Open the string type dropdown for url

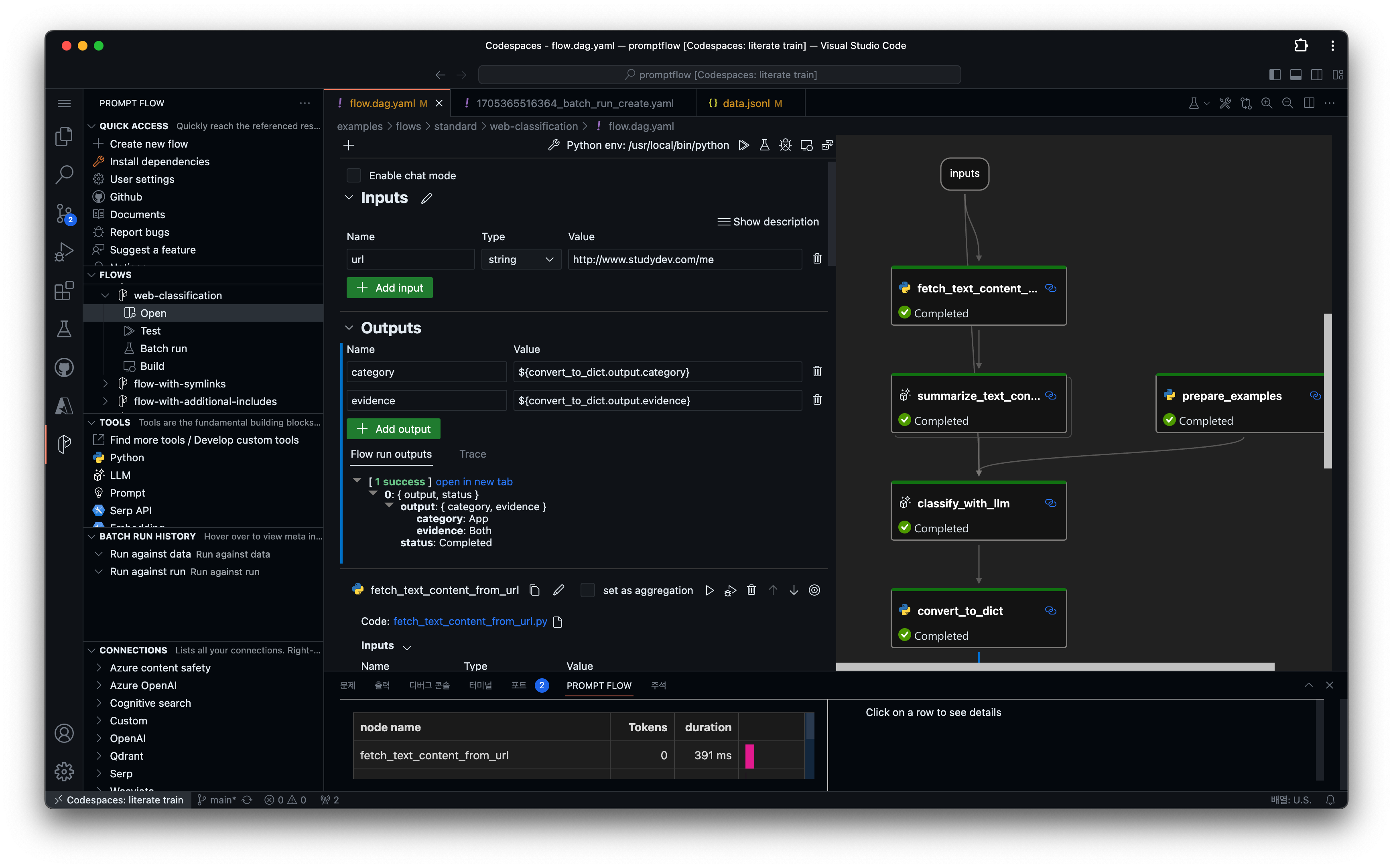(x=520, y=260)
